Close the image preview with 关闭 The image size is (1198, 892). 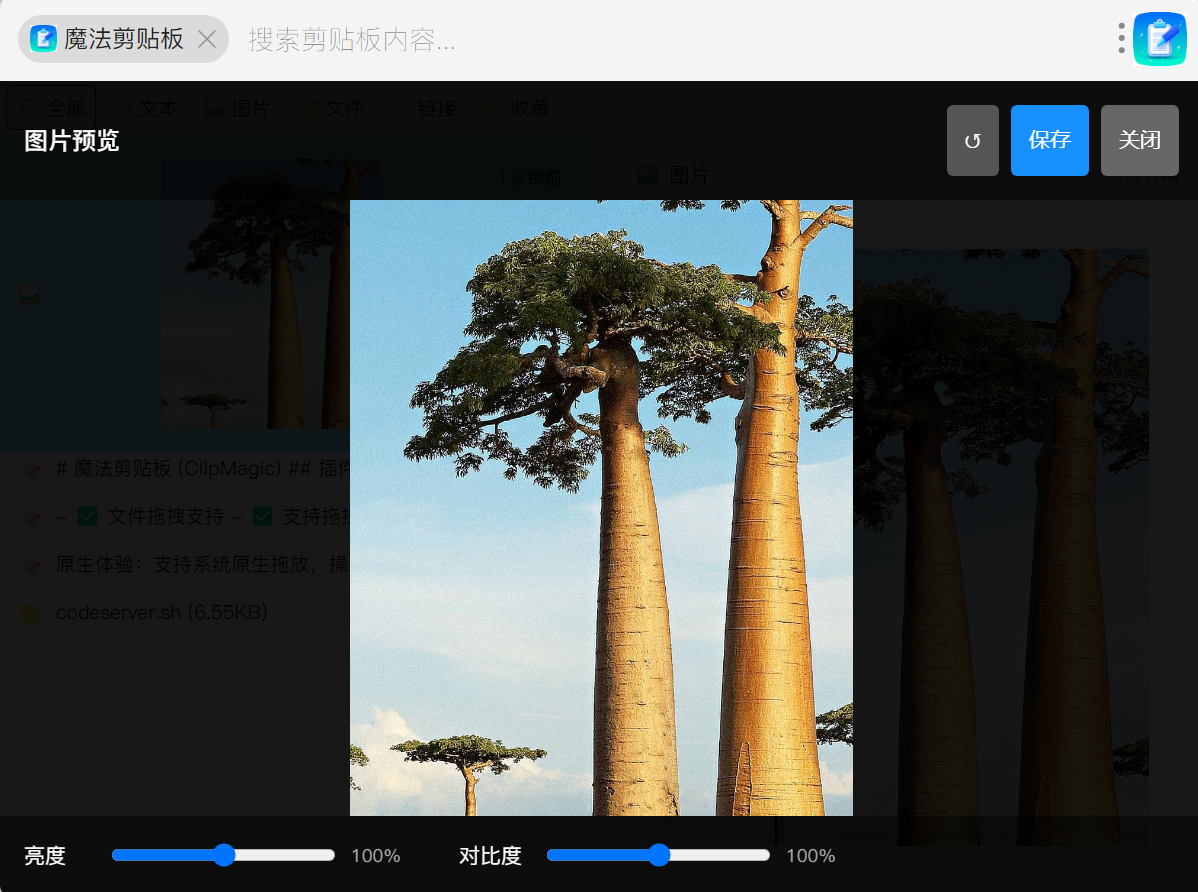pyautogui.click(x=1140, y=141)
